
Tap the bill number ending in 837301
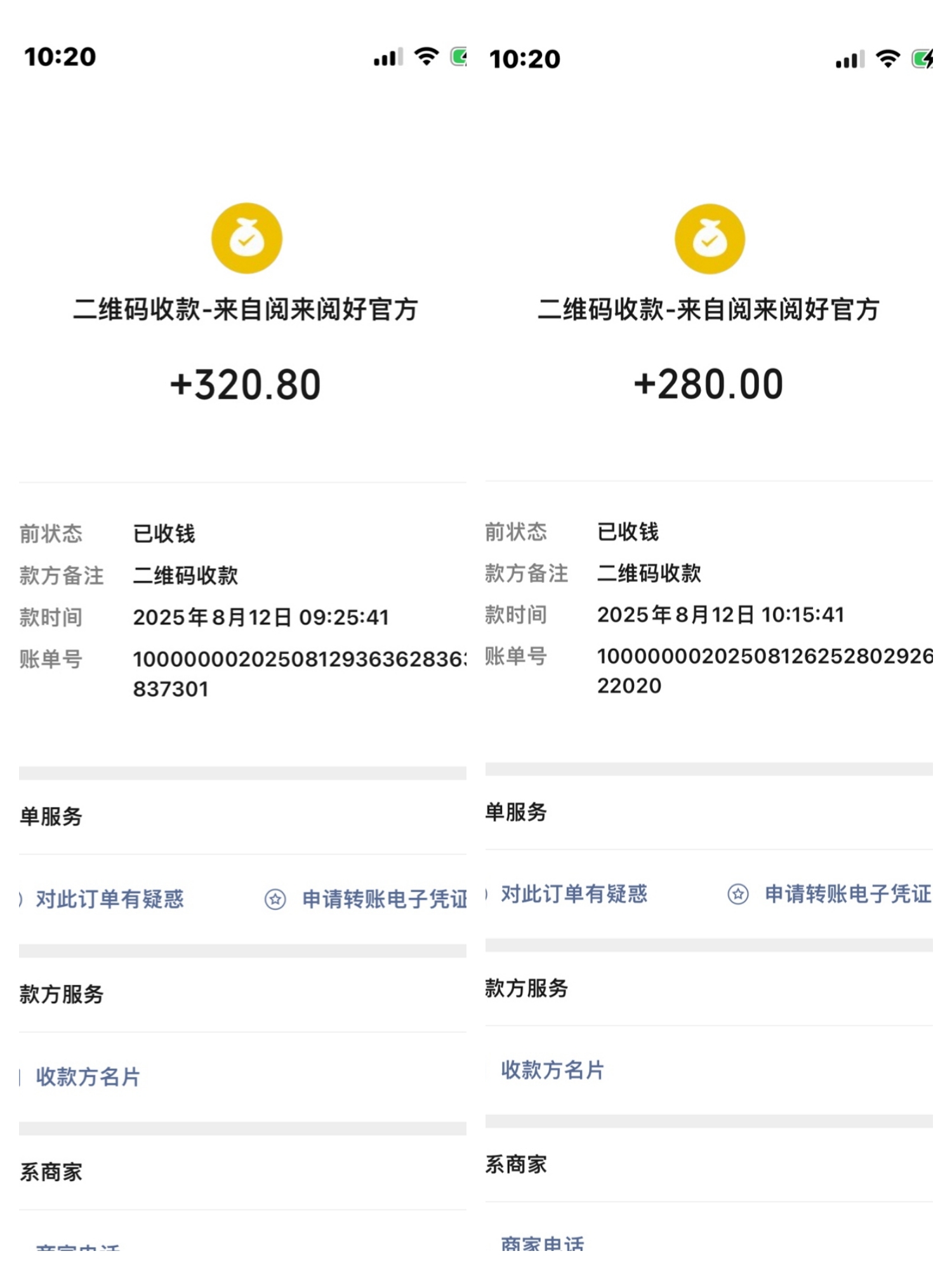298,673
